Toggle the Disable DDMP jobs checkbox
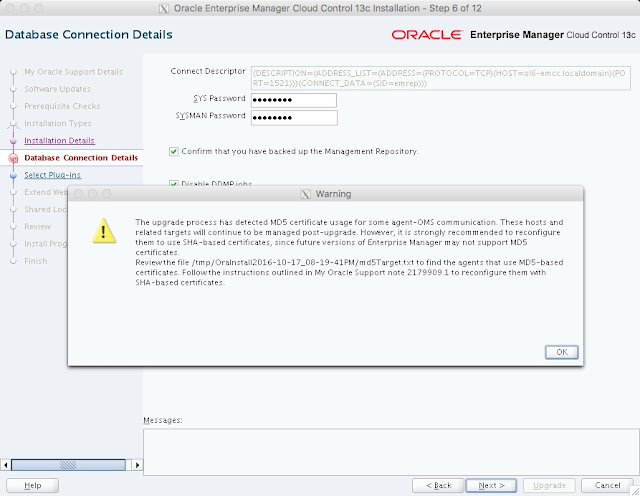This screenshot has width=640, height=496. coord(174,183)
